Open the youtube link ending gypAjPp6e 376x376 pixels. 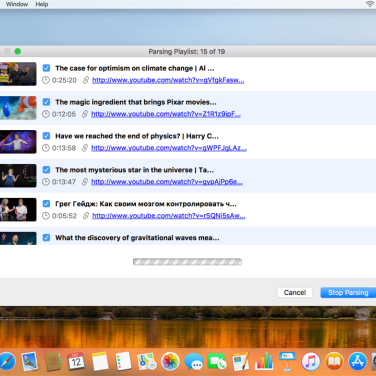[167, 182]
